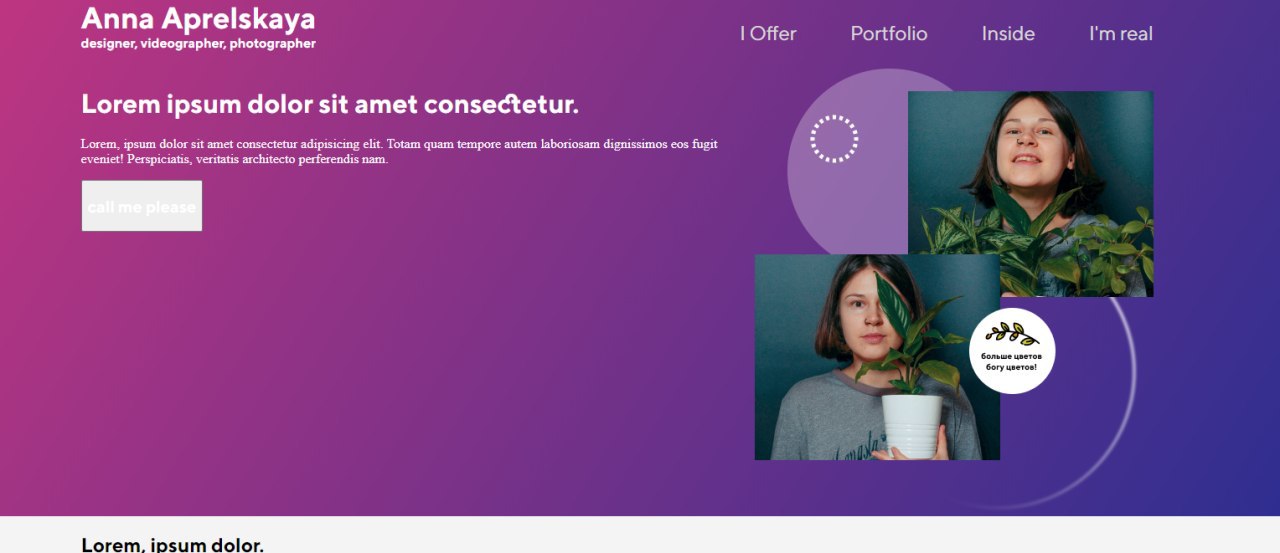
Task: Go to the Portfolio section
Action: [889, 34]
